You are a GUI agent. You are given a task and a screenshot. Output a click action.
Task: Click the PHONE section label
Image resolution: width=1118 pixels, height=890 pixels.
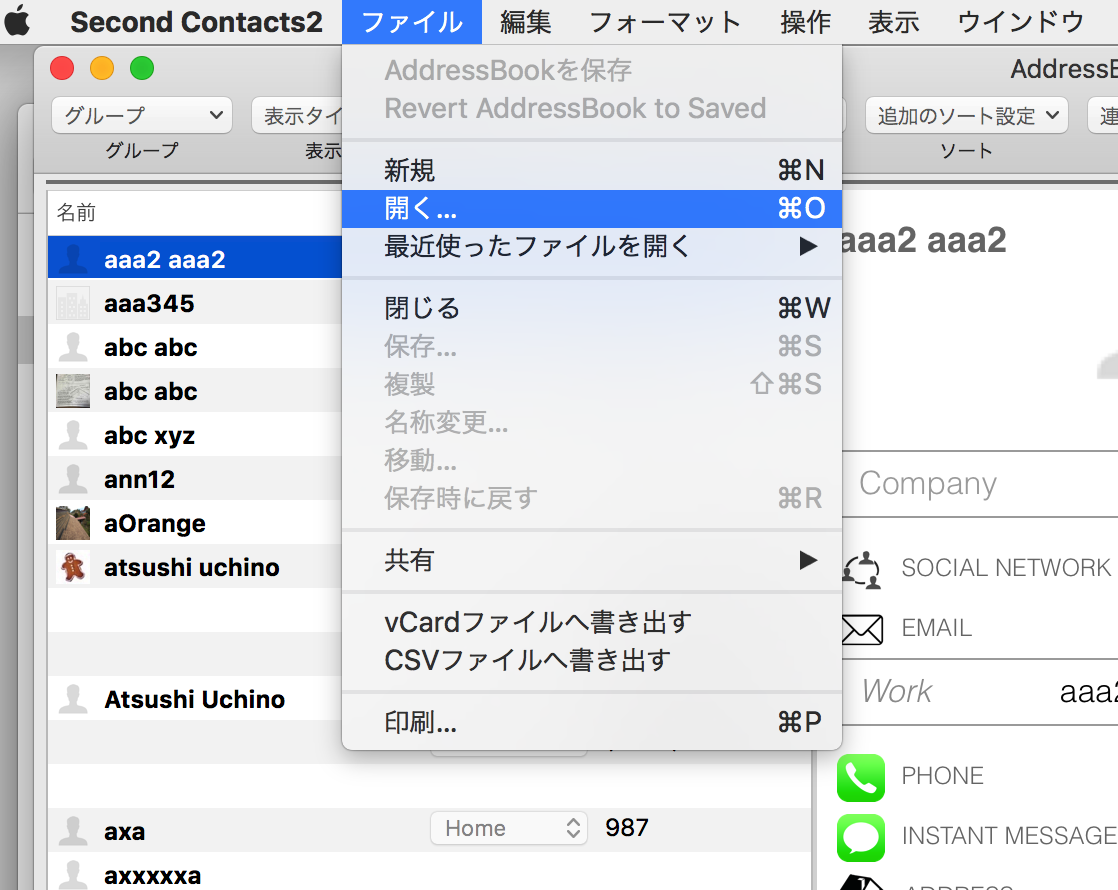click(x=943, y=776)
